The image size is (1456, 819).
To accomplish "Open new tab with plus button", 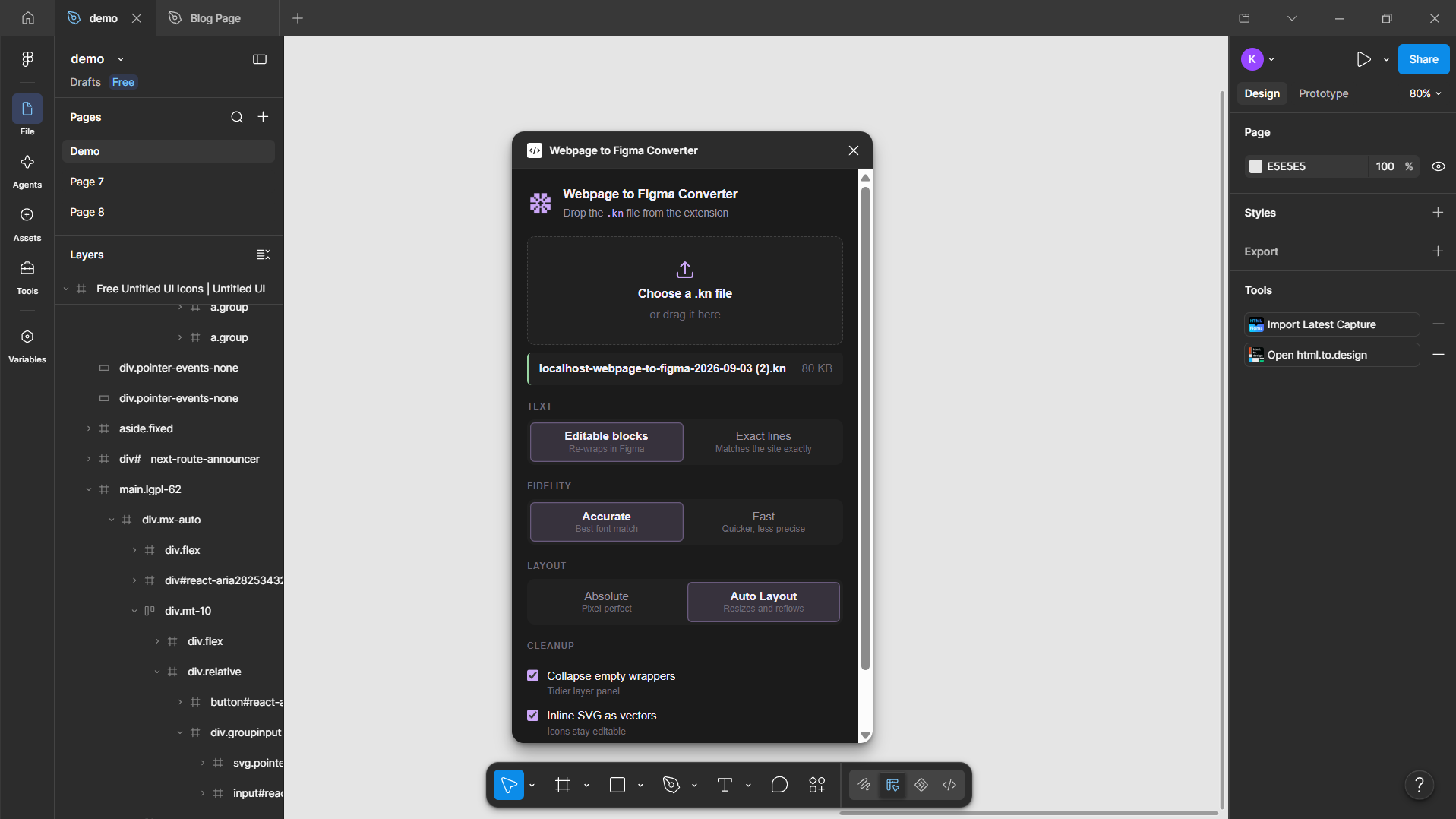I will click(x=298, y=18).
